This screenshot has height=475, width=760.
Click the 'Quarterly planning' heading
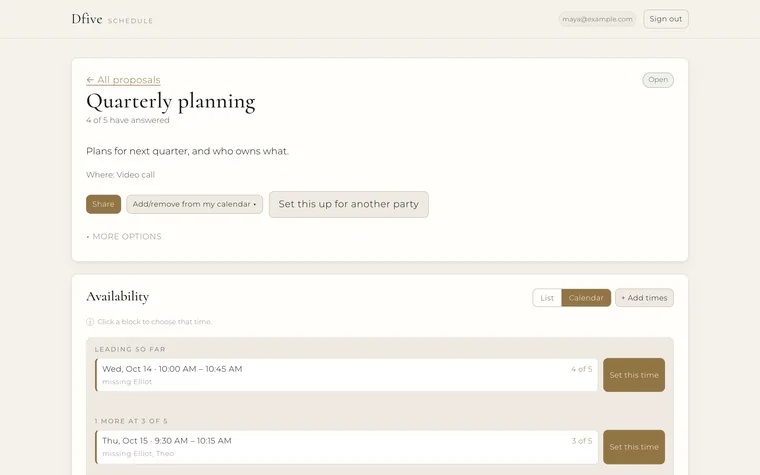(171, 102)
